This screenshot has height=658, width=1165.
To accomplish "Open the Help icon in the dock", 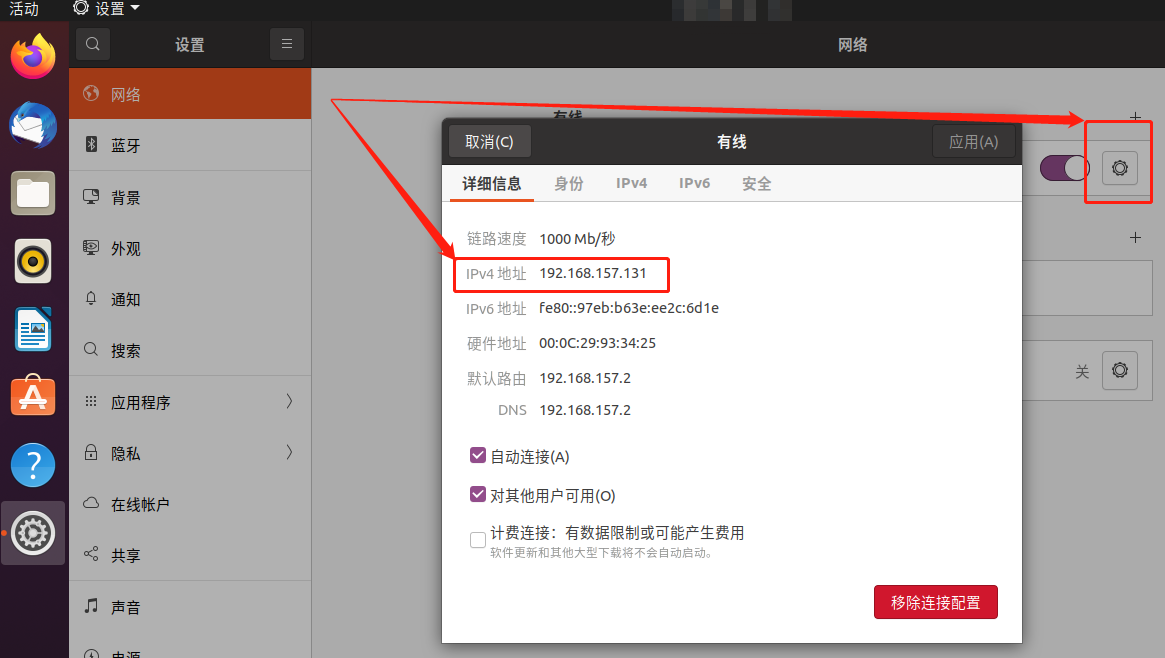I will coord(33,465).
